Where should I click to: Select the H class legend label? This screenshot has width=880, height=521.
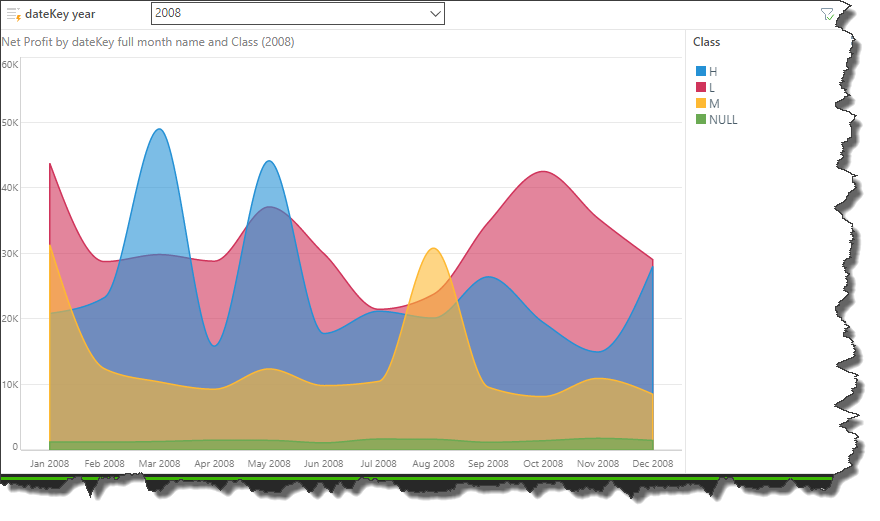tap(713, 71)
